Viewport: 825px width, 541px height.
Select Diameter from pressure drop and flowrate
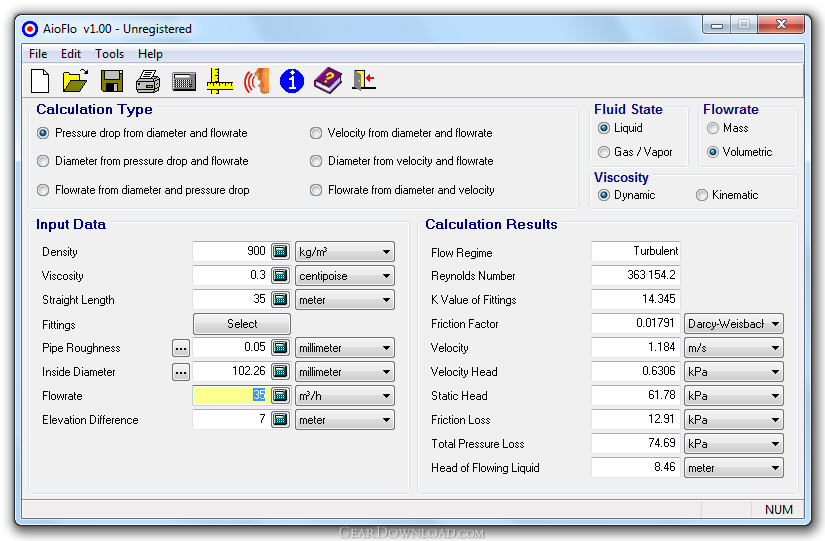pyautogui.click(x=143, y=161)
